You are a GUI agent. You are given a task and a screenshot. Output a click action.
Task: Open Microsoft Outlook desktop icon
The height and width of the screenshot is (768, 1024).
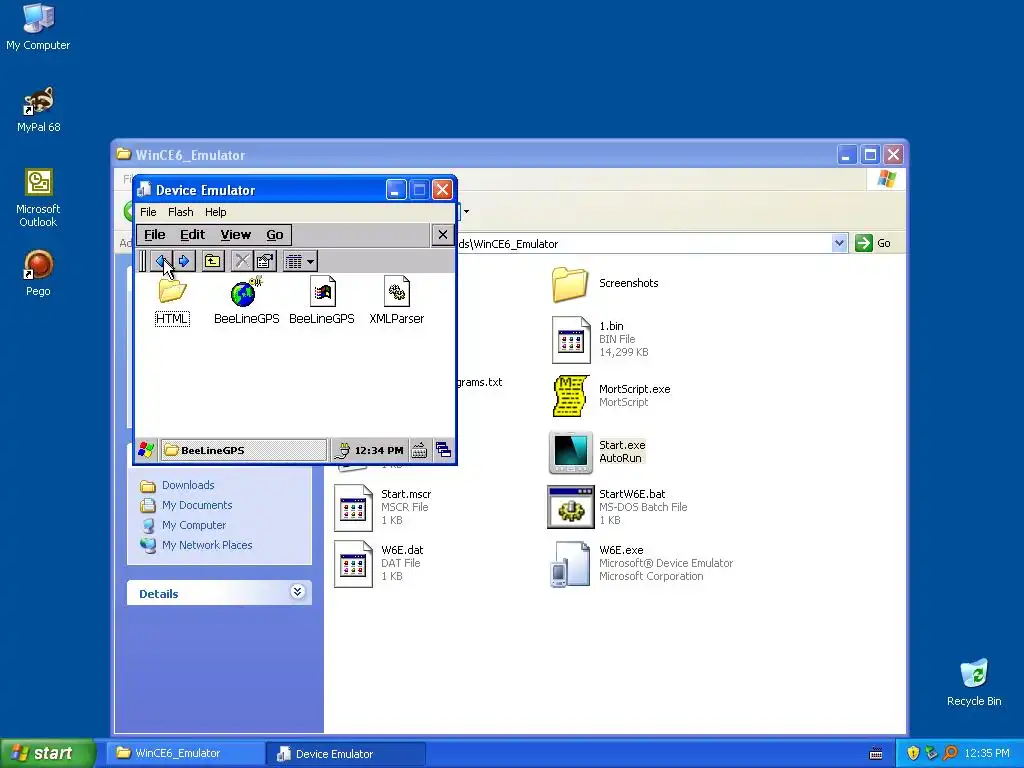tap(39, 197)
